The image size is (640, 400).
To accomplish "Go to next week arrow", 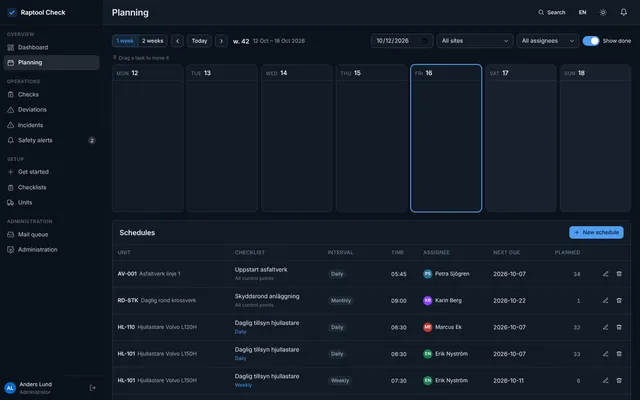I will [x=221, y=41].
